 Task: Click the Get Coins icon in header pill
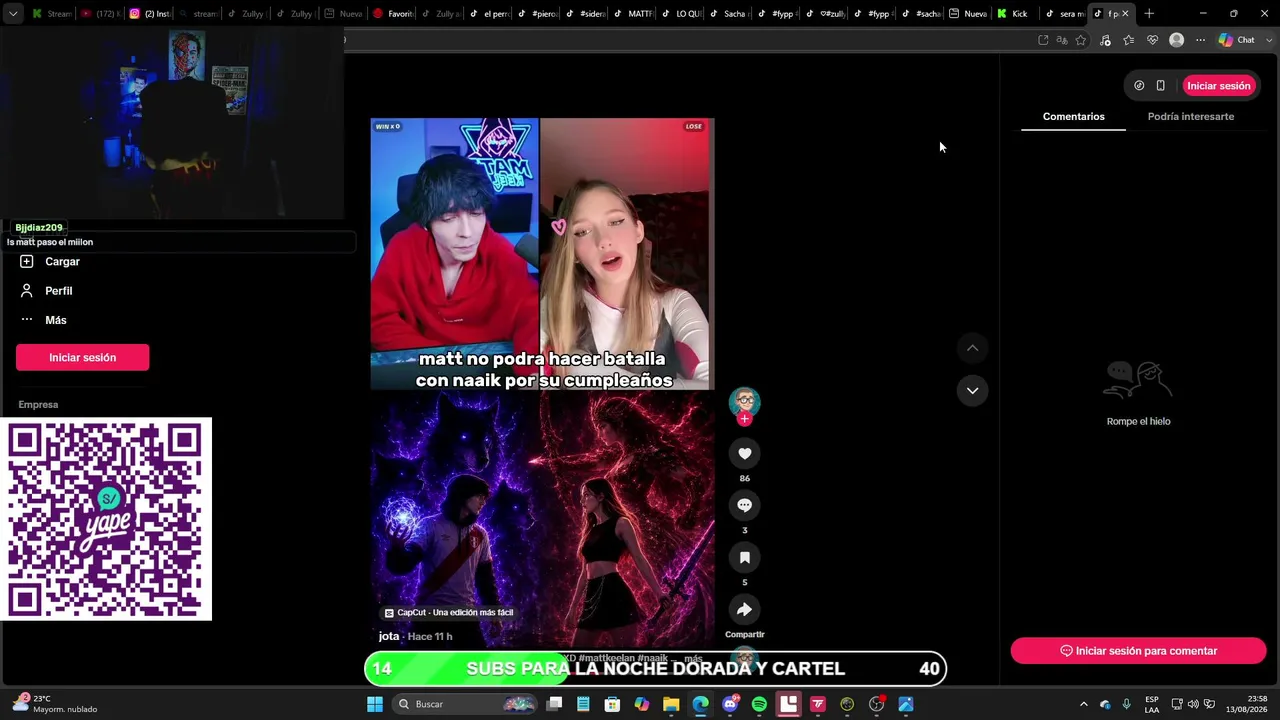point(1139,86)
